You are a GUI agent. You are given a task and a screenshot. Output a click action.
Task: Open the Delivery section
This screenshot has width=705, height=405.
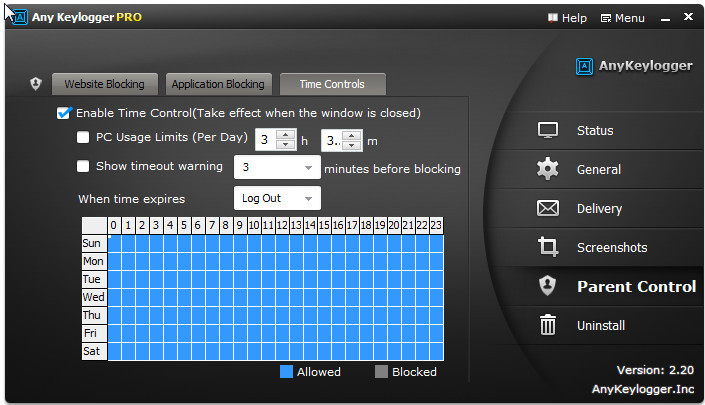(598, 208)
